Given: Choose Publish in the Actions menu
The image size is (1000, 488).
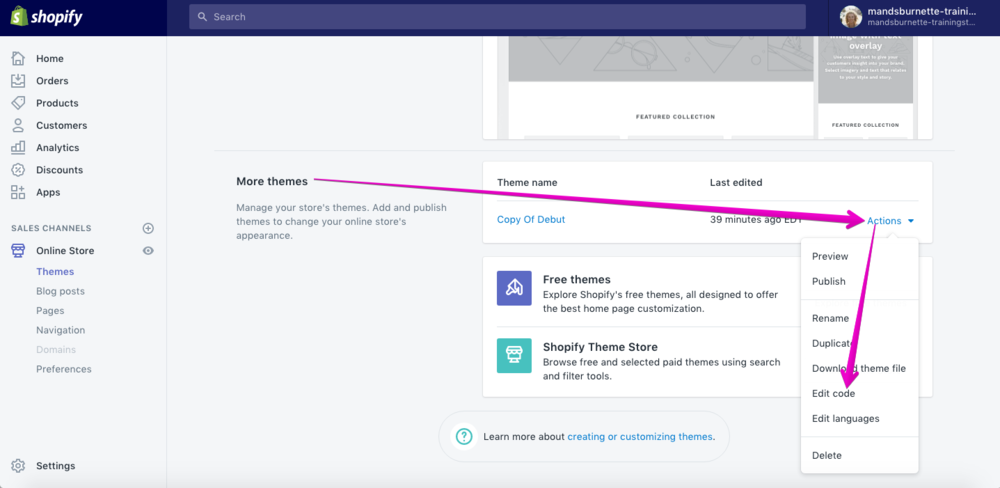Looking at the screenshot, I should (x=828, y=282).
